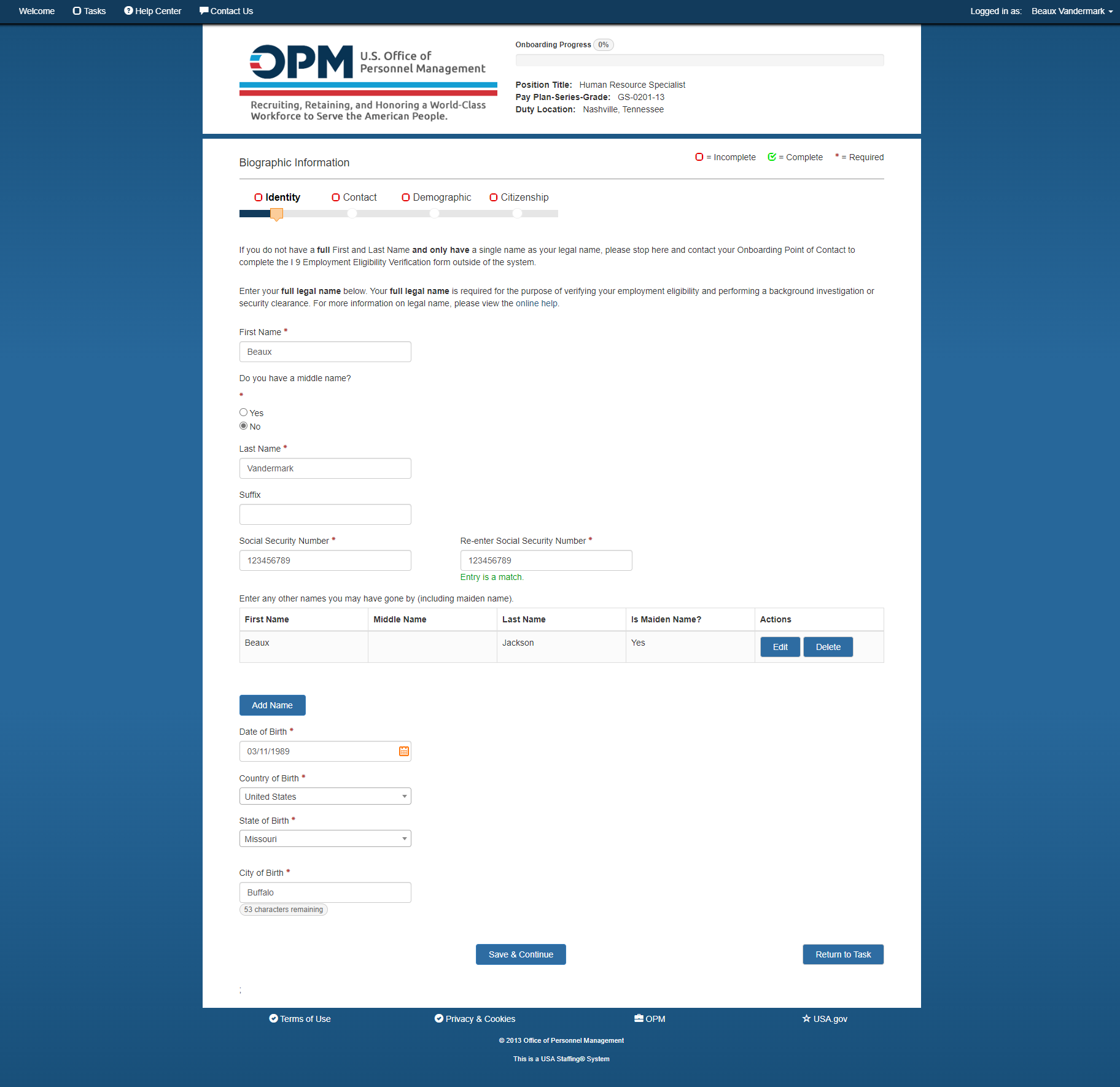The image size is (1120, 1087).
Task: Delete the Beaux Jackson name row
Action: point(828,647)
